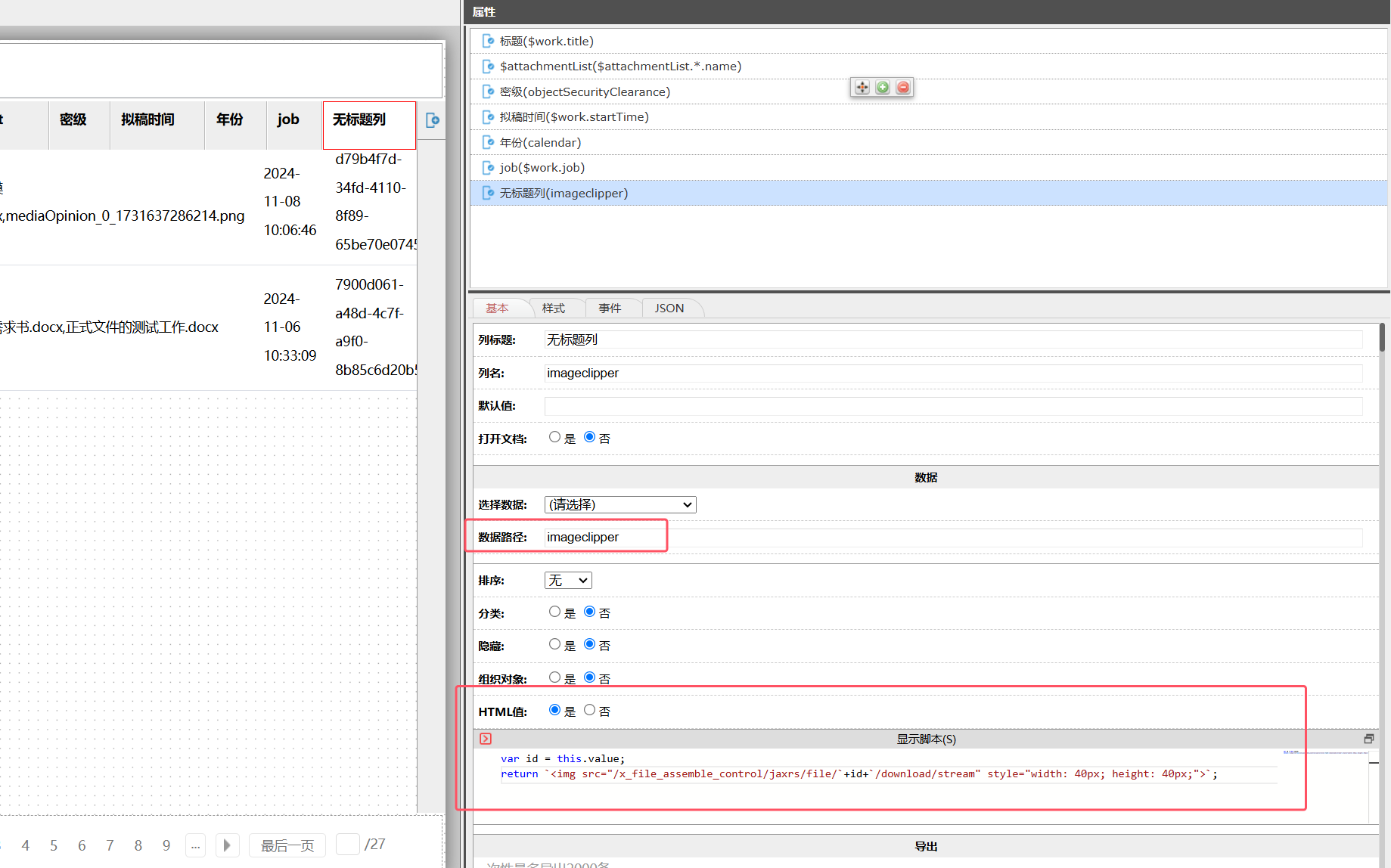Switch to the 样式 tab
Viewport: 1391px width, 868px height.
tap(553, 308)
